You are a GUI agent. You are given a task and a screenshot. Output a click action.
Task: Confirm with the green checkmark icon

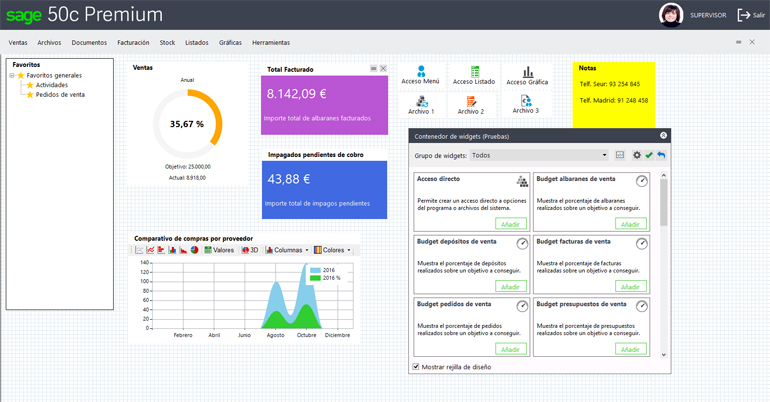click(x=649, y=156)
